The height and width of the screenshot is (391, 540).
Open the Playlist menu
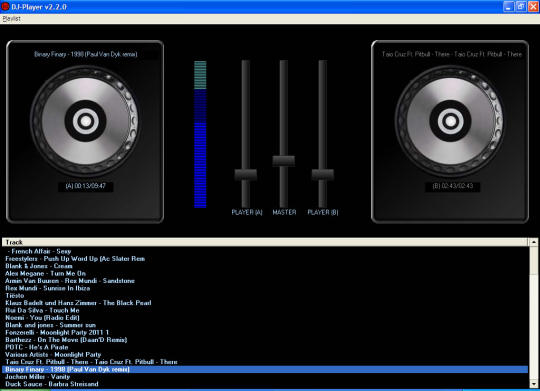(11, 19)
